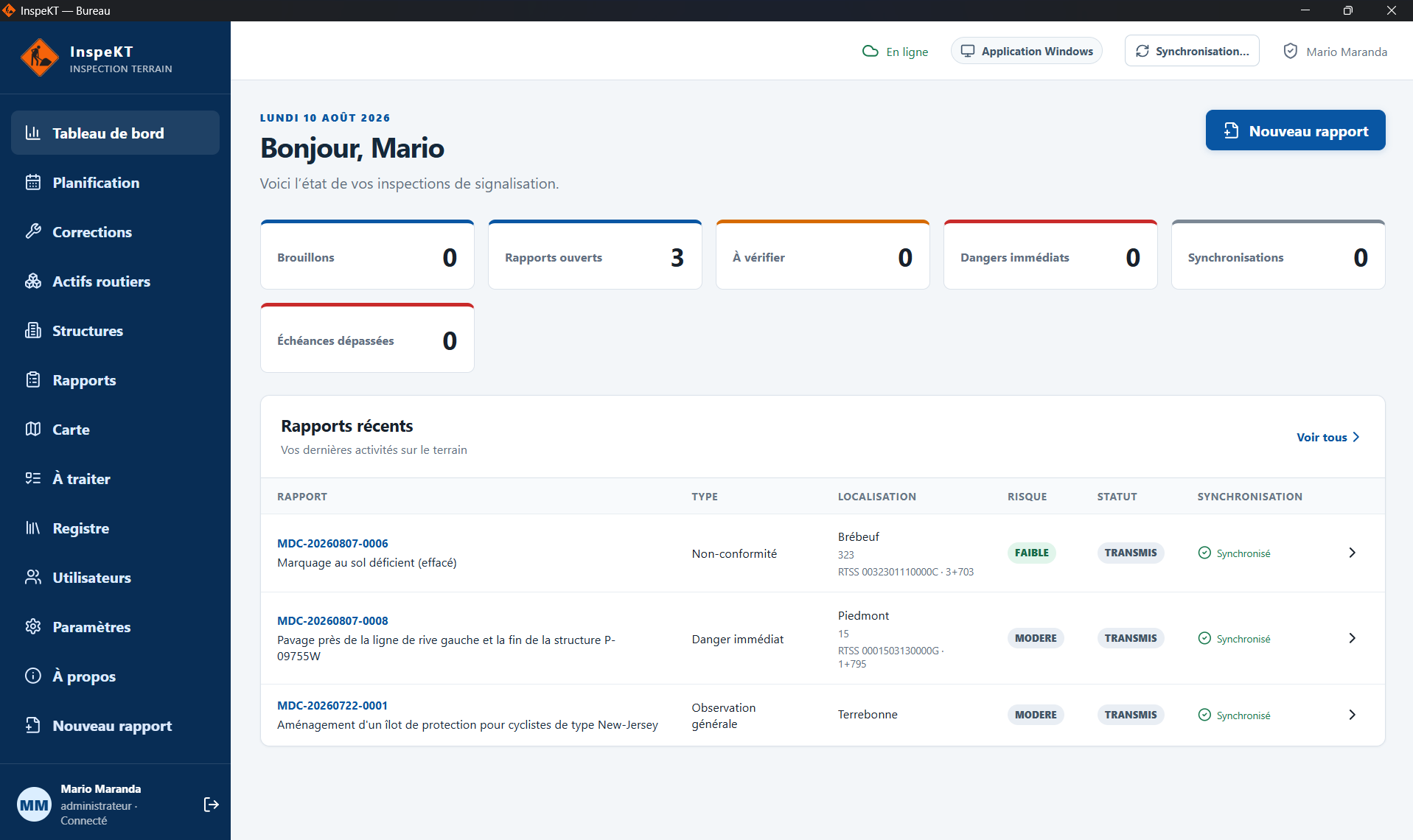Viewport: 1413px width, 840px height.
Task: Click the Corrections wrench icon
Action: tap(33, 231)
